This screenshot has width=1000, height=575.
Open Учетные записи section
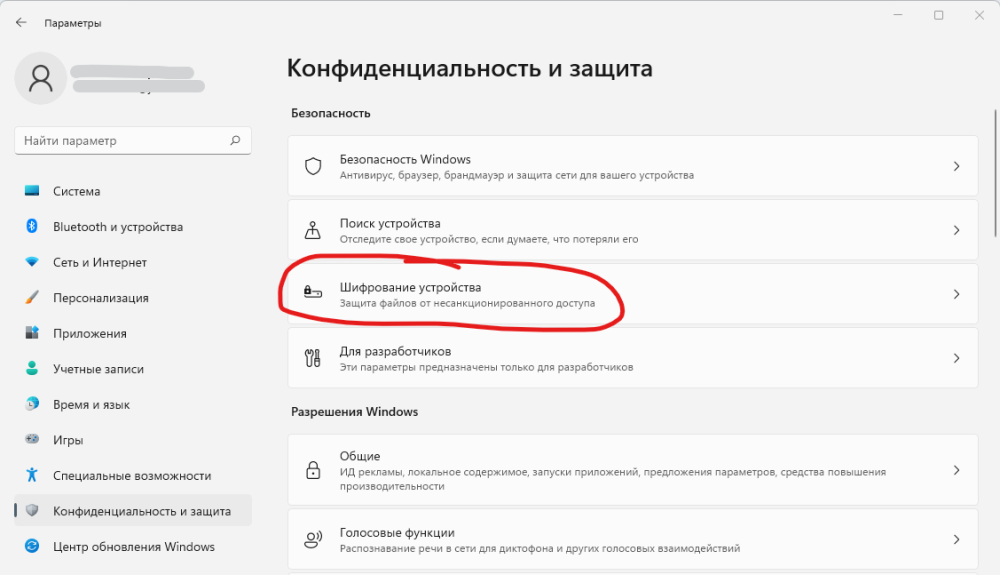point(133,369)
